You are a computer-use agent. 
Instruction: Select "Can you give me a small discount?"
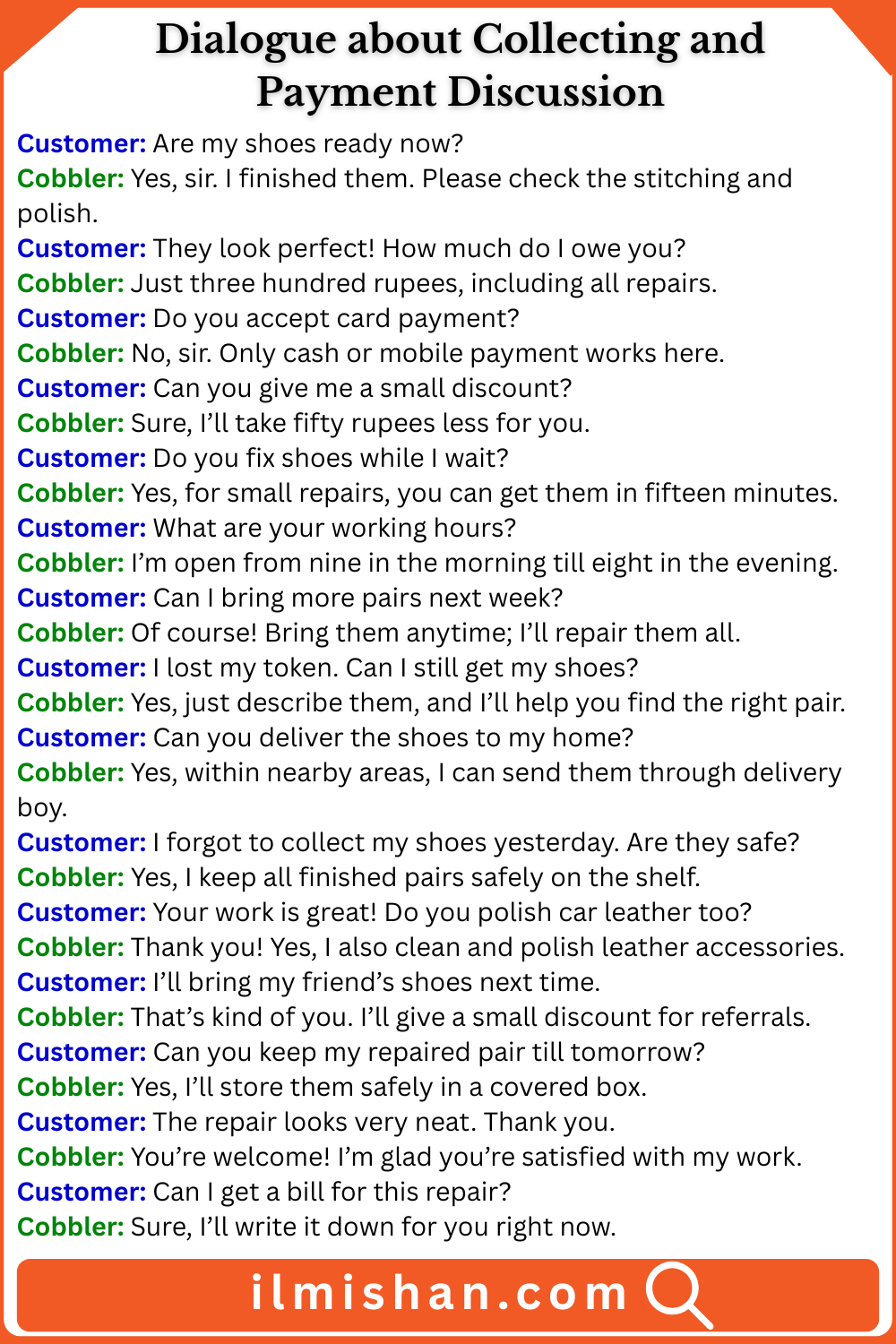(362, 388)
